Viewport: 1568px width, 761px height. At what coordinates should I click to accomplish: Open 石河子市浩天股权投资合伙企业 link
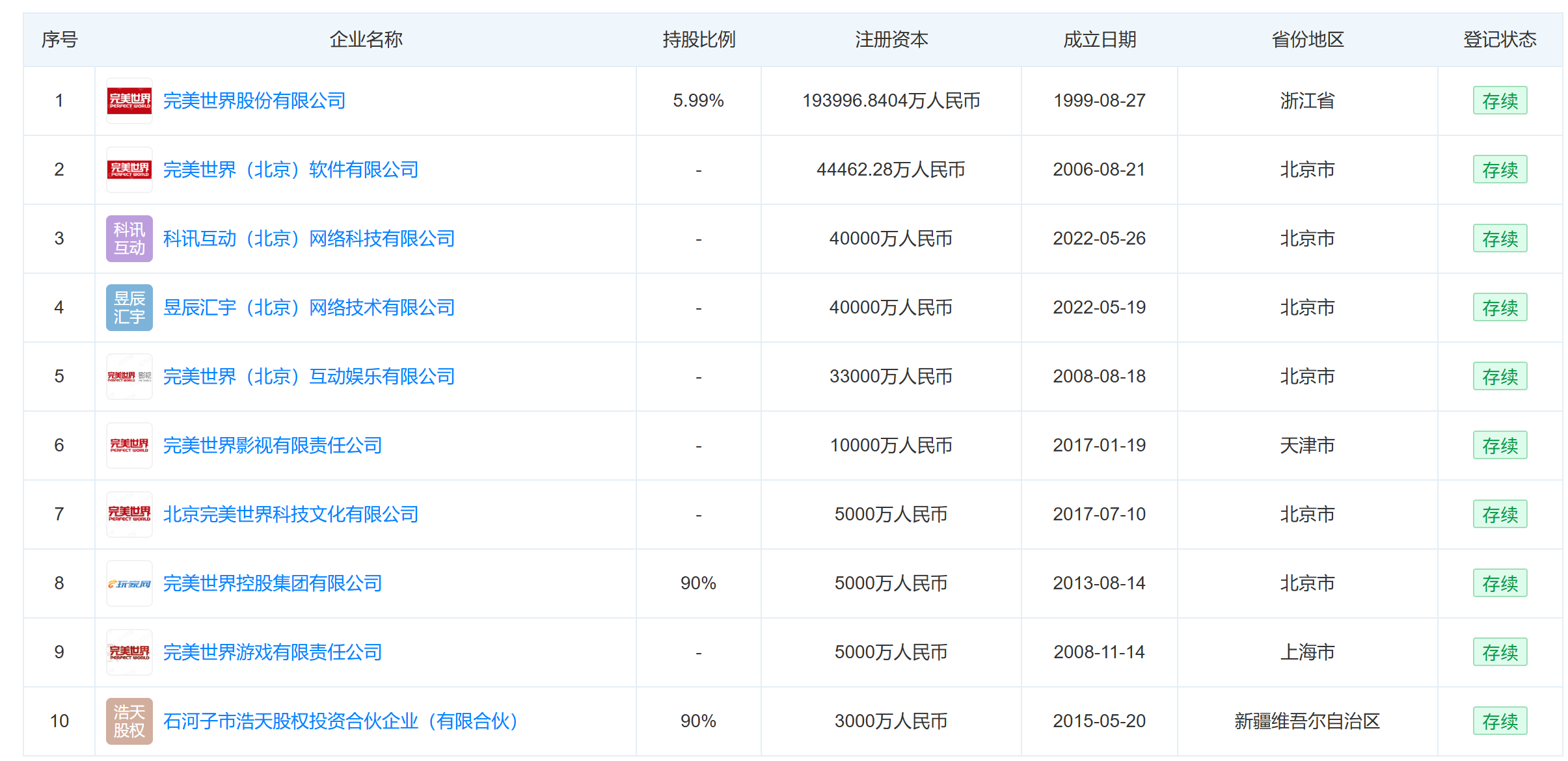[x=341, y=721]
